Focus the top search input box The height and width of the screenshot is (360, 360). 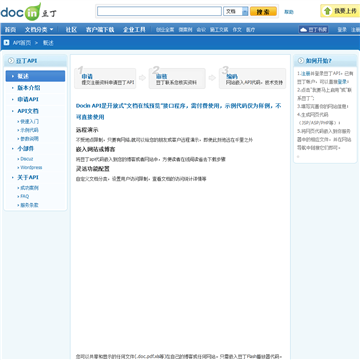tap(159, 11)
